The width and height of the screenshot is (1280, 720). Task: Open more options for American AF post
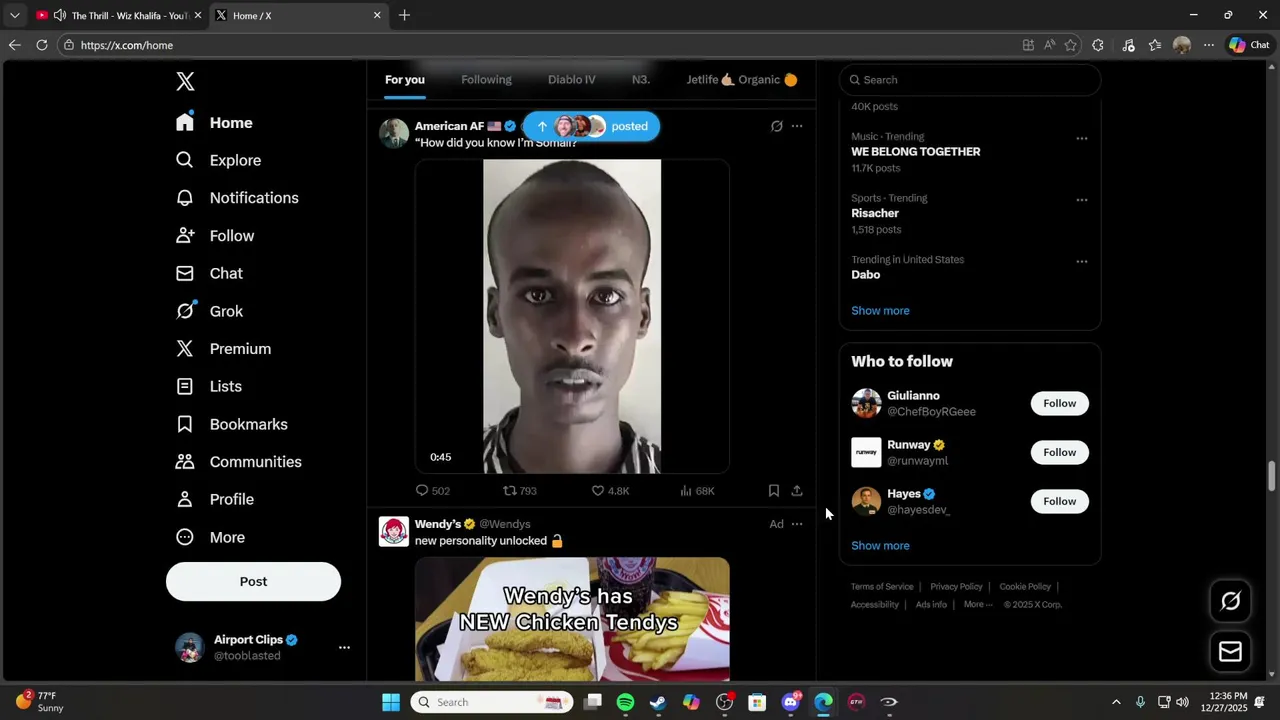(797, 126)
